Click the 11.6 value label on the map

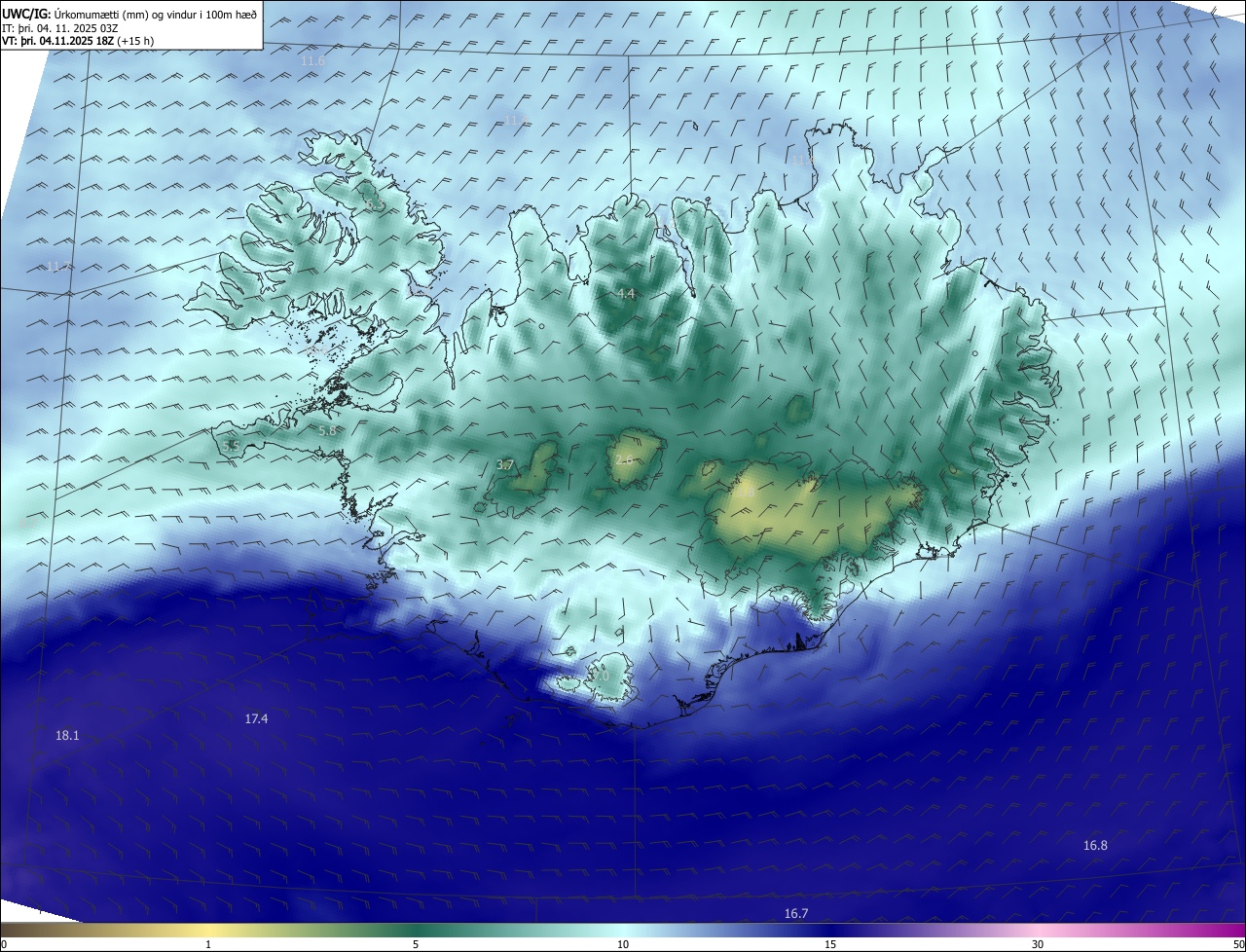(313, 60)
